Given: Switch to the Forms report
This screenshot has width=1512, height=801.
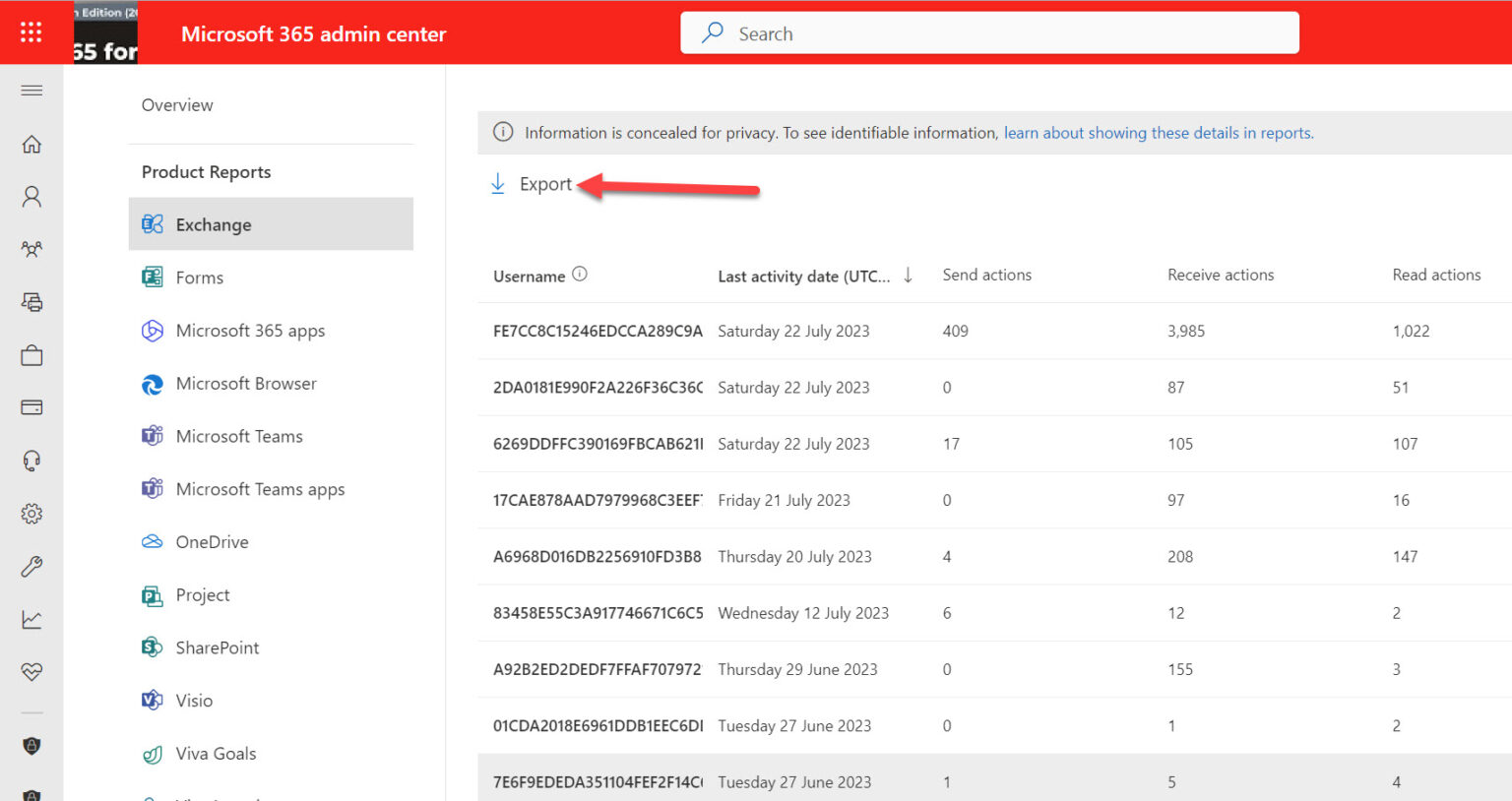Looking at the screenshot, I should point(199,277).
